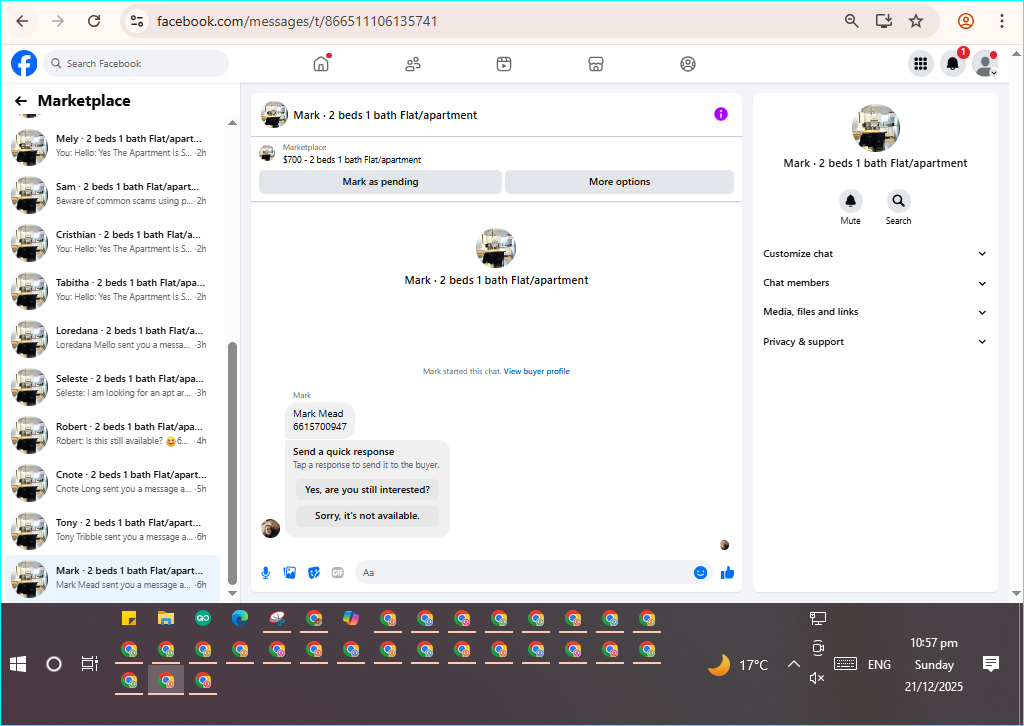The width and height of the screenshot is (1024, 726).
Task: Show hidden system tray icons
Action: coord(793,665)
